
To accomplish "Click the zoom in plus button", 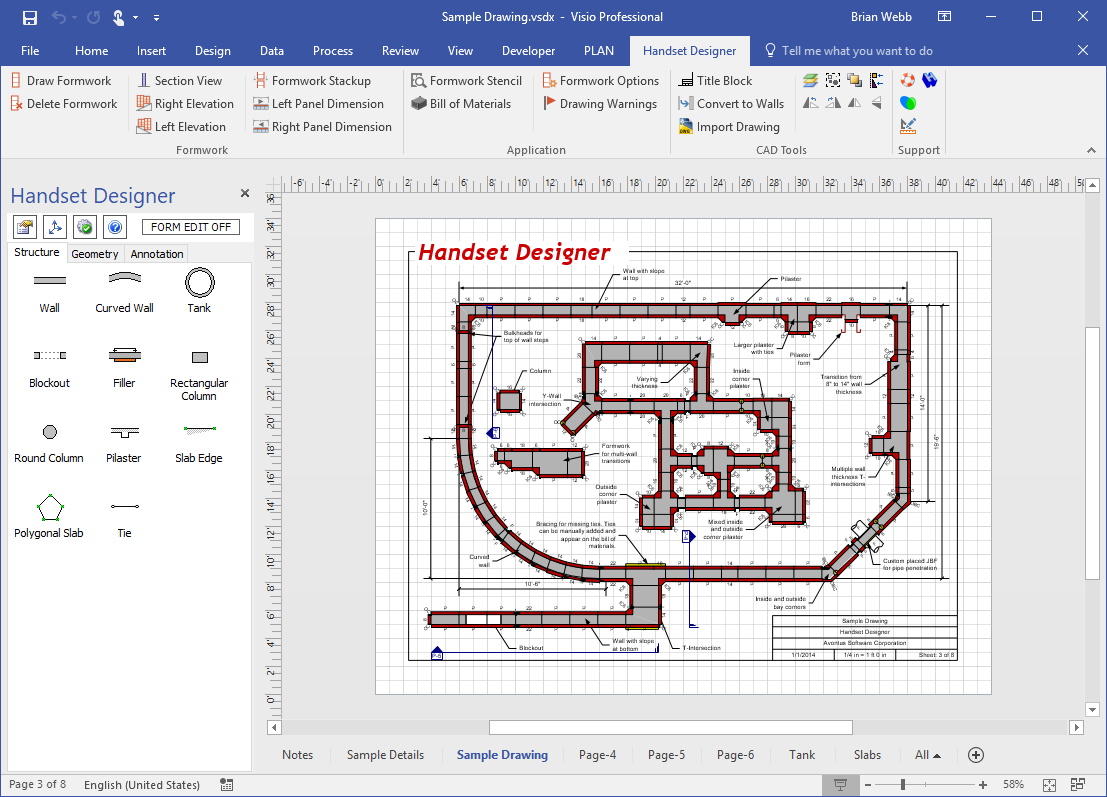I will coord(982,784).
